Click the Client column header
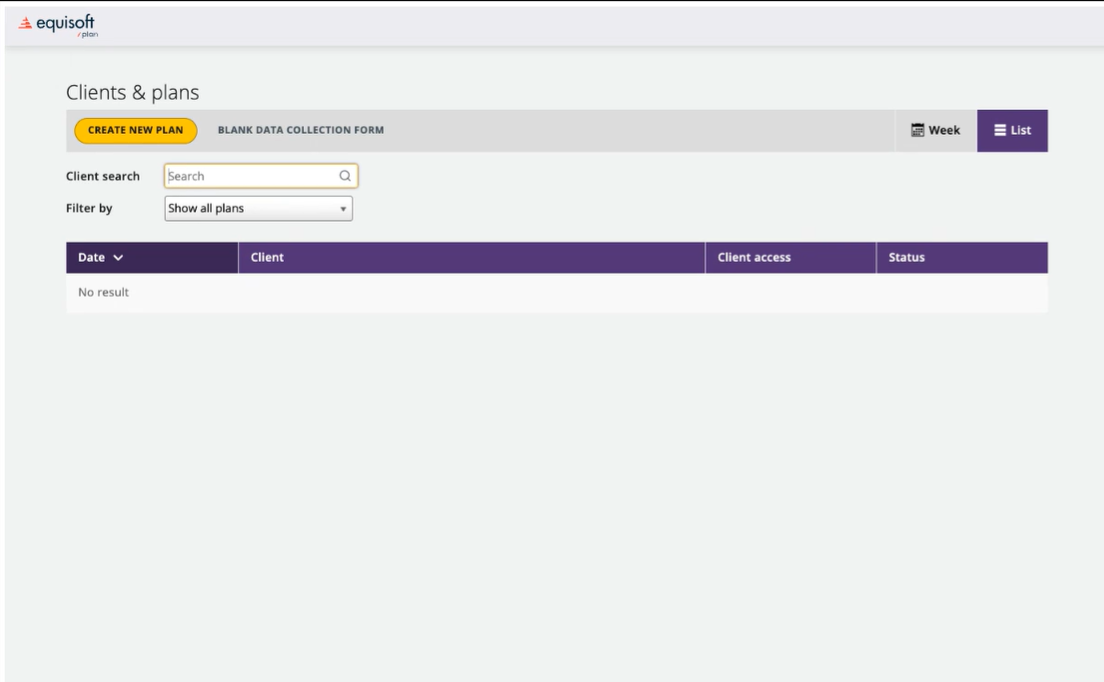 [x=270, y=258]
